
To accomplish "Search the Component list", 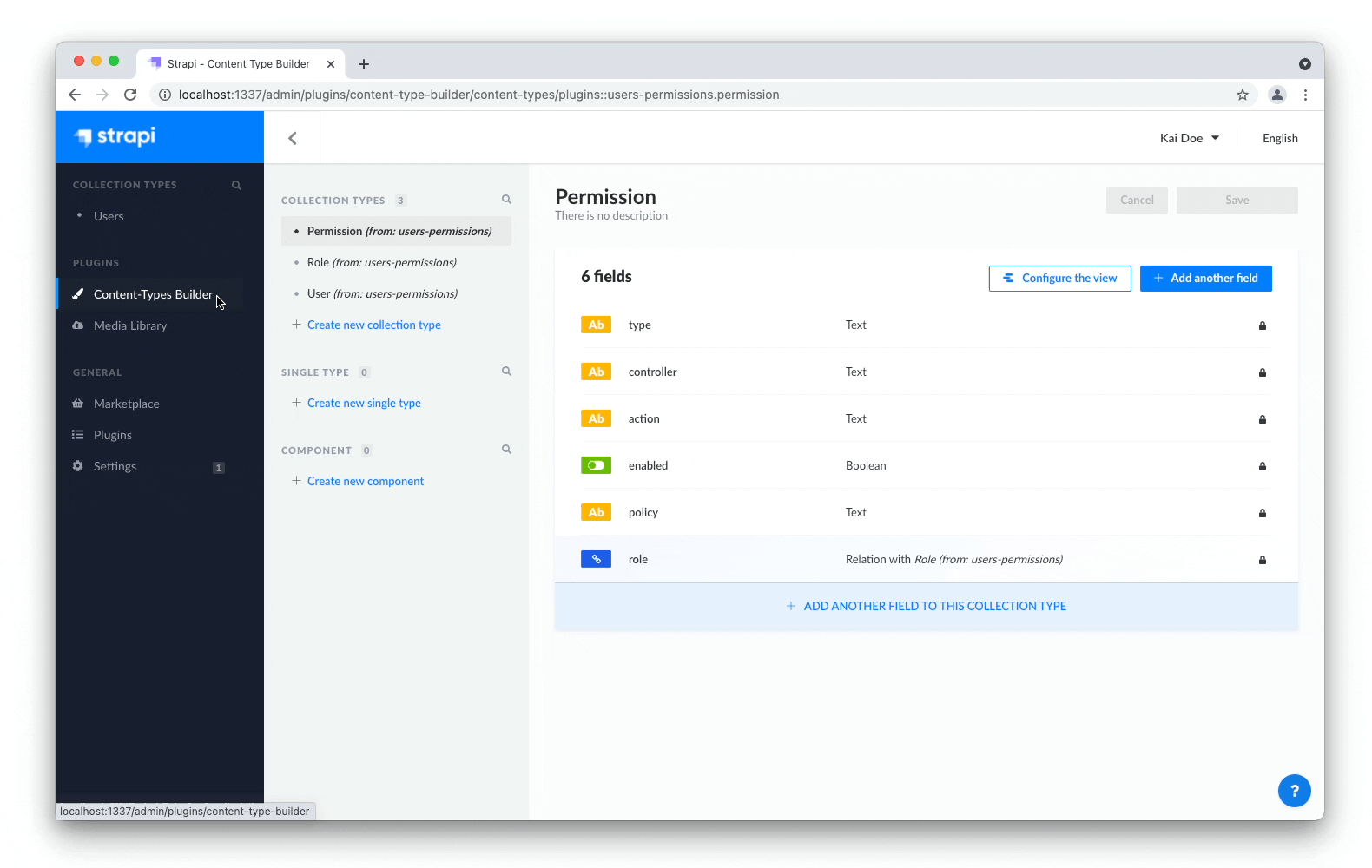I will (x=506, y=450).
